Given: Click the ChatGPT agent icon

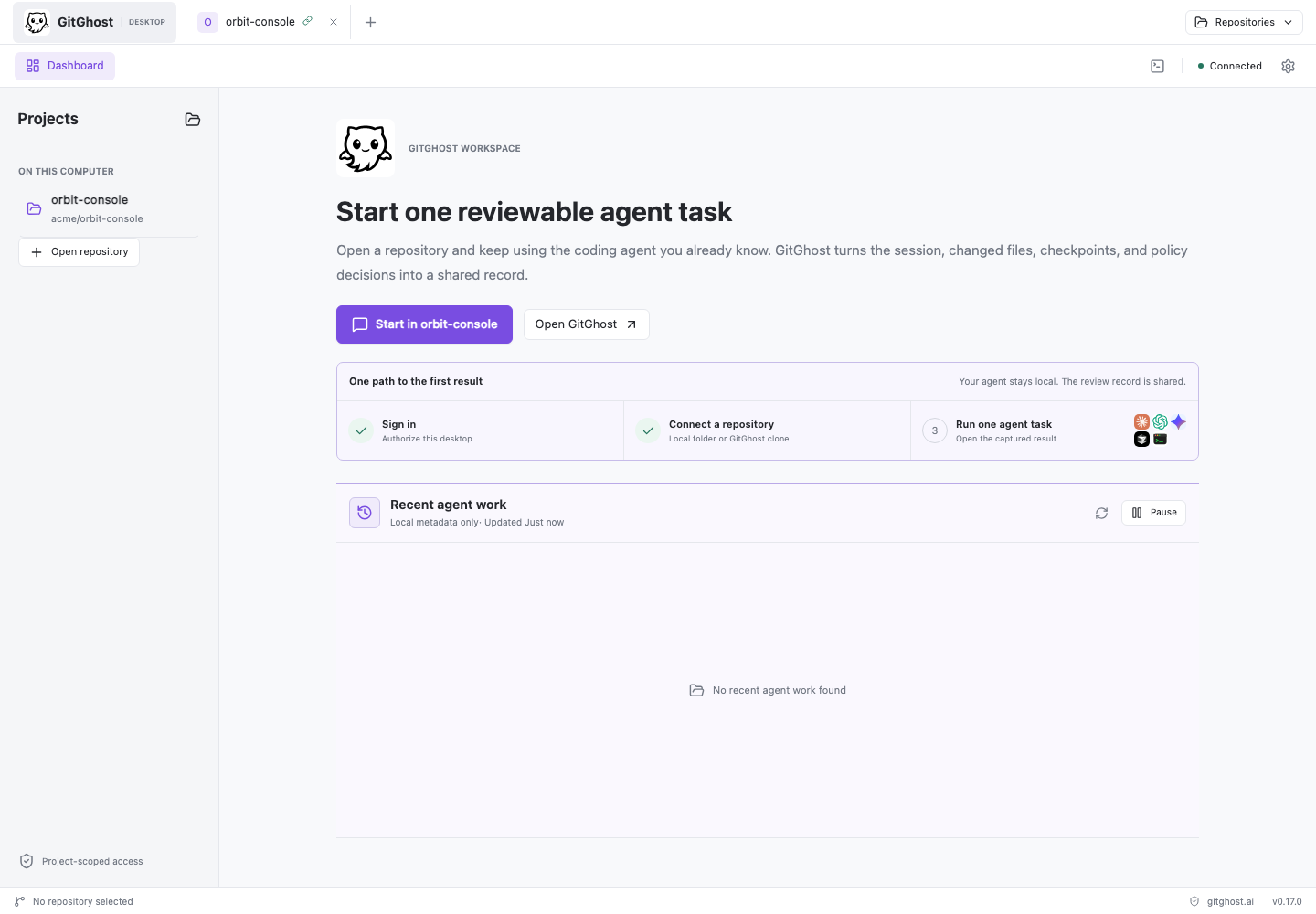Looking at the screenshot, I should (1161, 421).
